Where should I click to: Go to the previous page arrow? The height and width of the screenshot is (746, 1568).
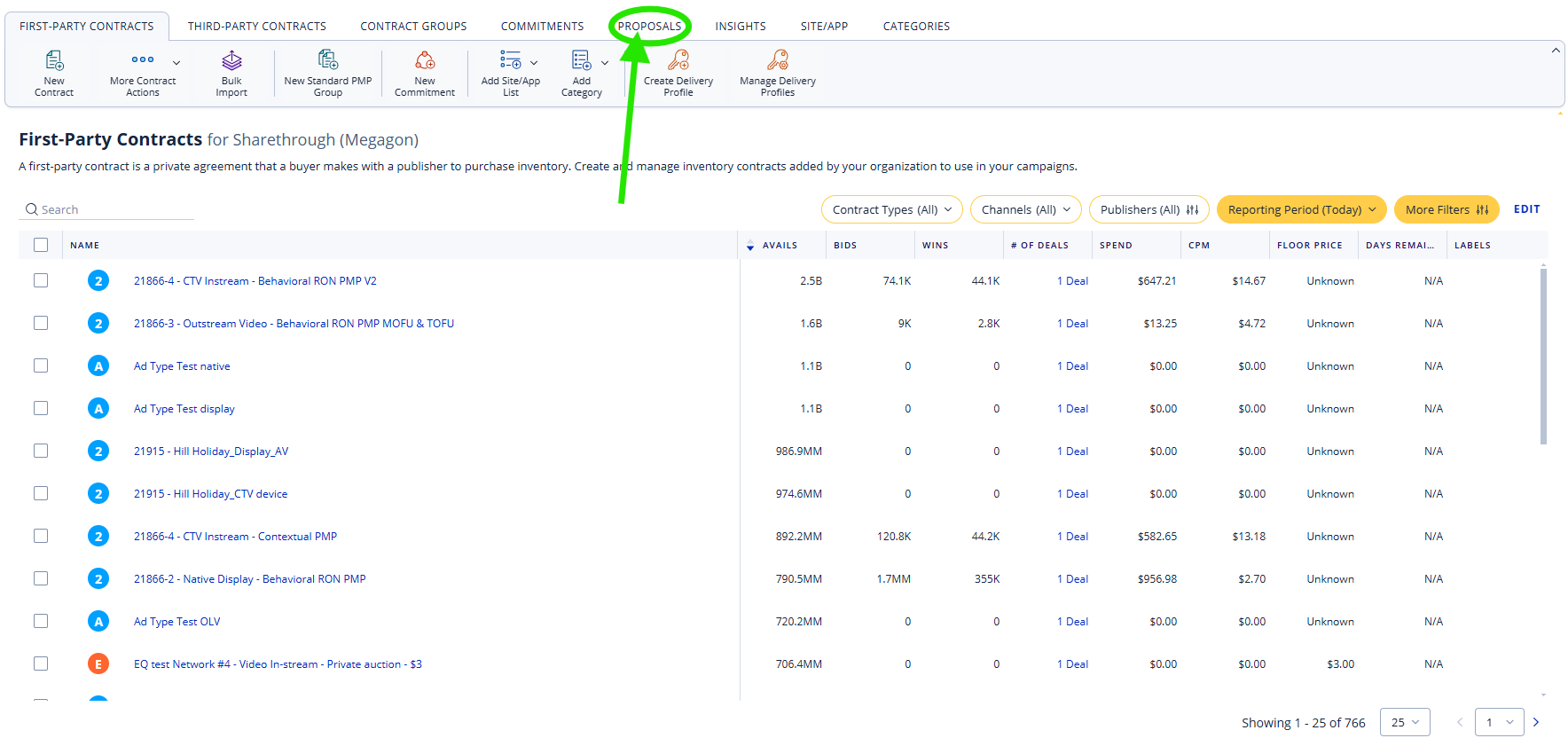pos(1460,722)
